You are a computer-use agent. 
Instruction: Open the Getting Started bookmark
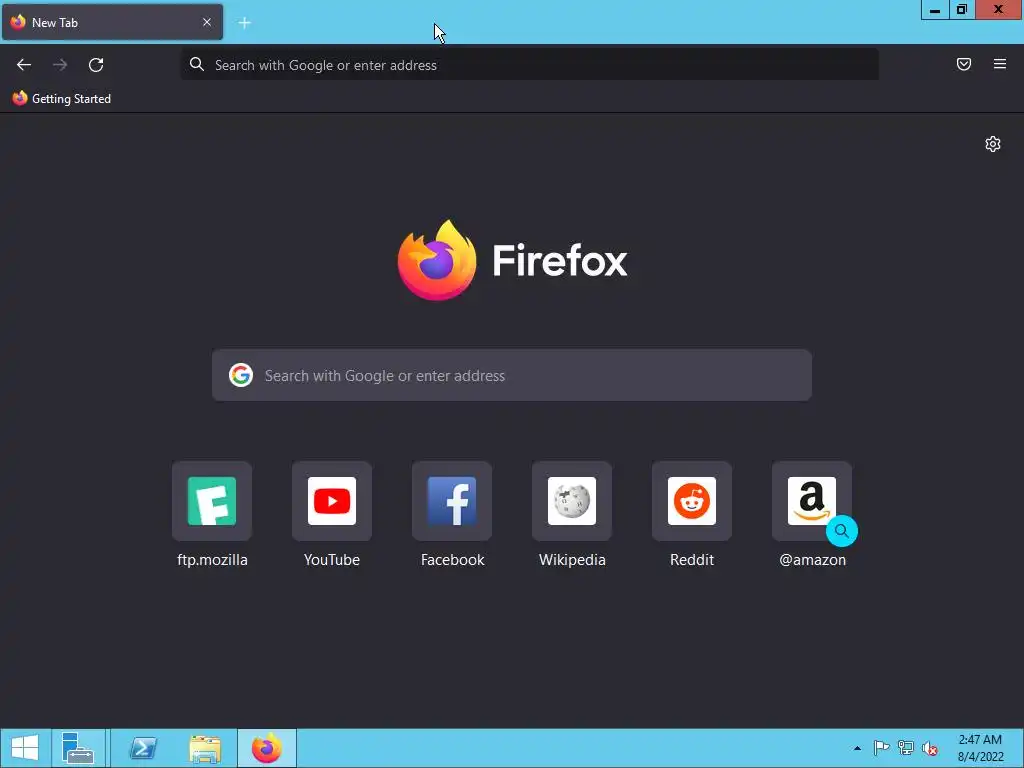(61, 99)
